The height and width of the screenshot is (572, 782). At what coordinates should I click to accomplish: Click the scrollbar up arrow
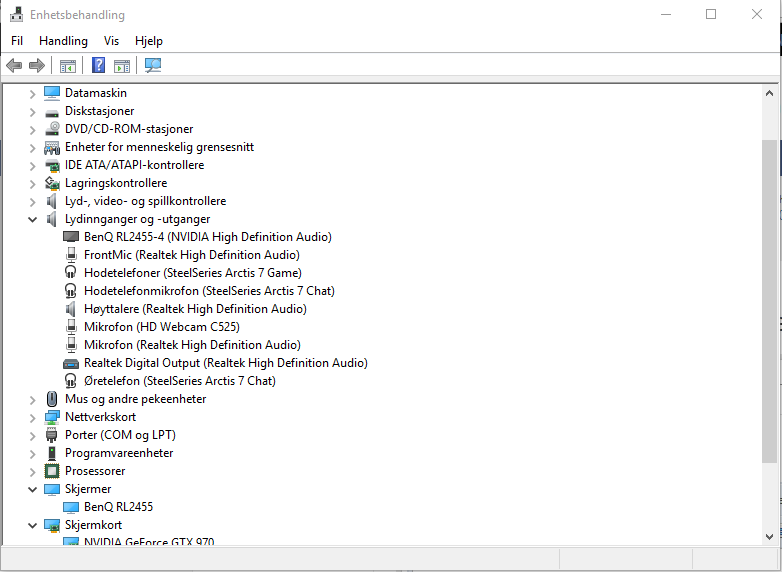click(x=769, y=93)
